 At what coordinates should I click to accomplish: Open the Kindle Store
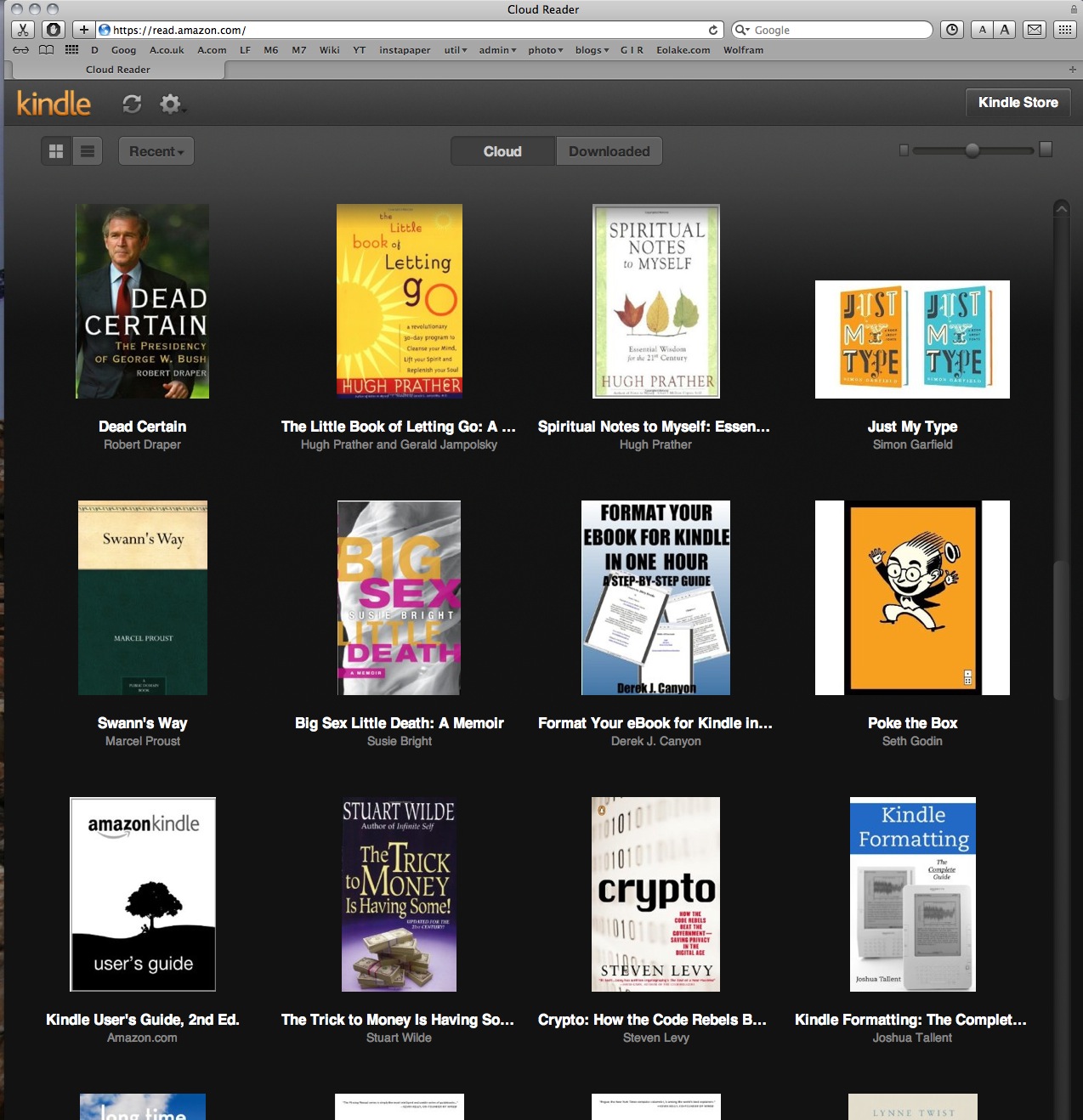[x=1017, y=102]
